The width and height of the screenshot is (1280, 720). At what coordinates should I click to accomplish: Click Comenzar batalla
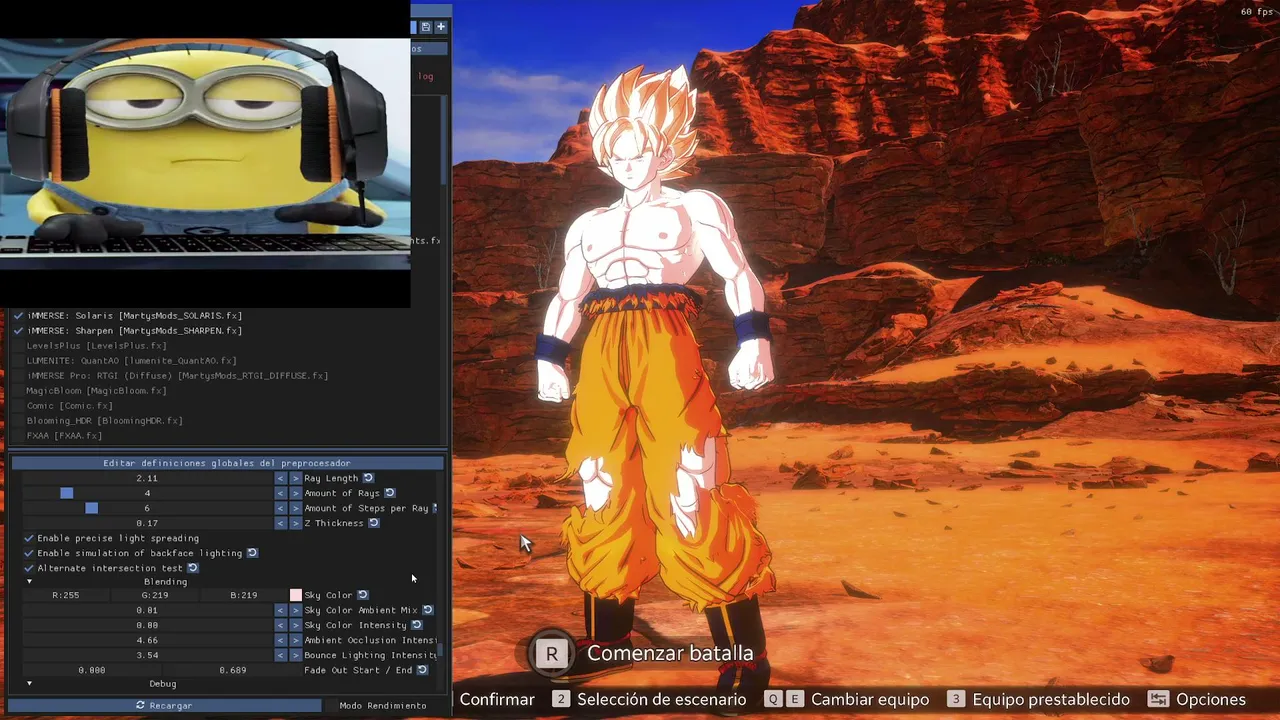pos(670,653)
